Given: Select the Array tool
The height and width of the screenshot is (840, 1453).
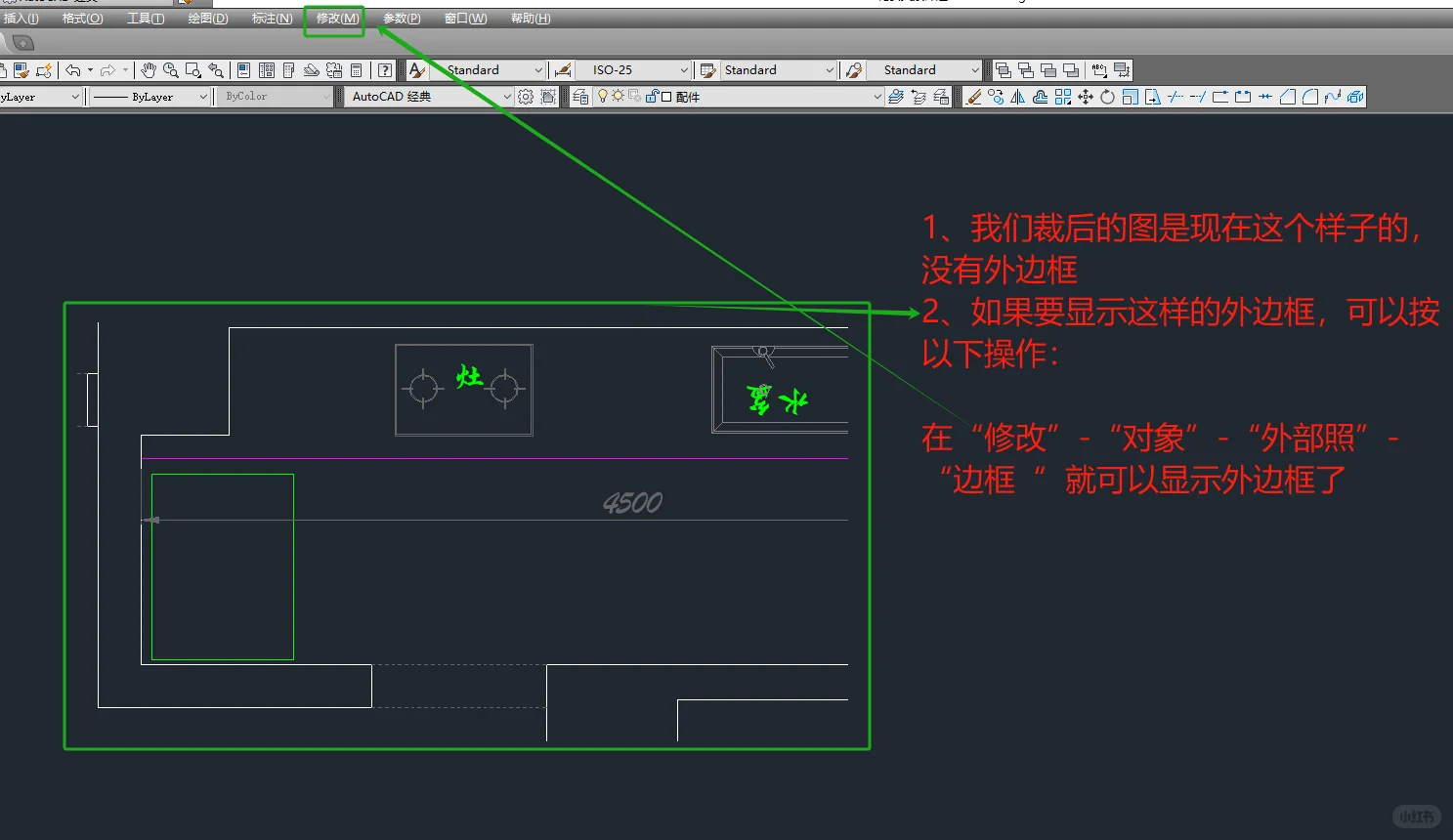Looking at the screenshot, I should tap(1063, 96).
